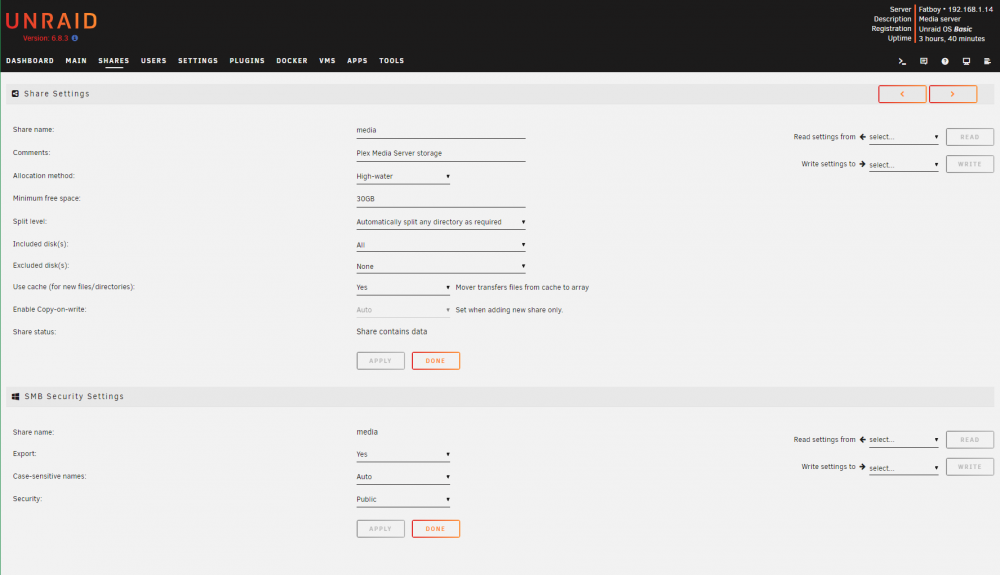Open the Users tab

[154, 61]
